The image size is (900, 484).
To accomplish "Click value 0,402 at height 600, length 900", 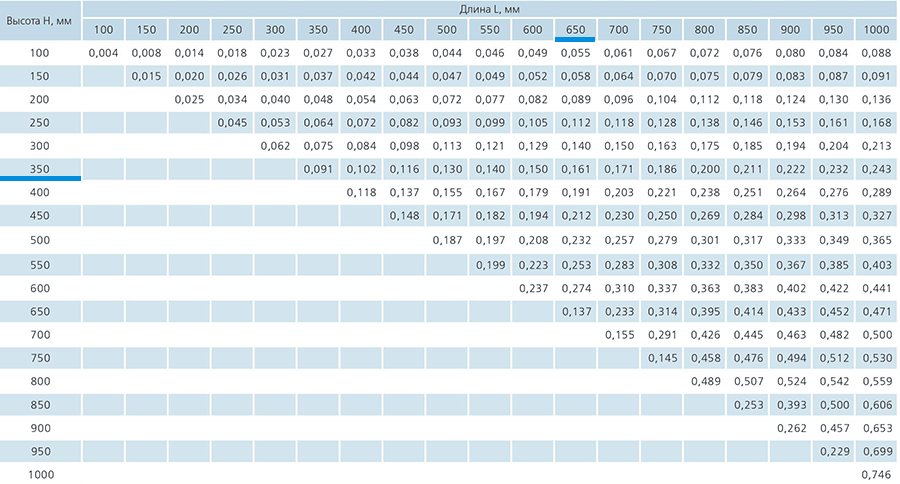I will [791, 288].
